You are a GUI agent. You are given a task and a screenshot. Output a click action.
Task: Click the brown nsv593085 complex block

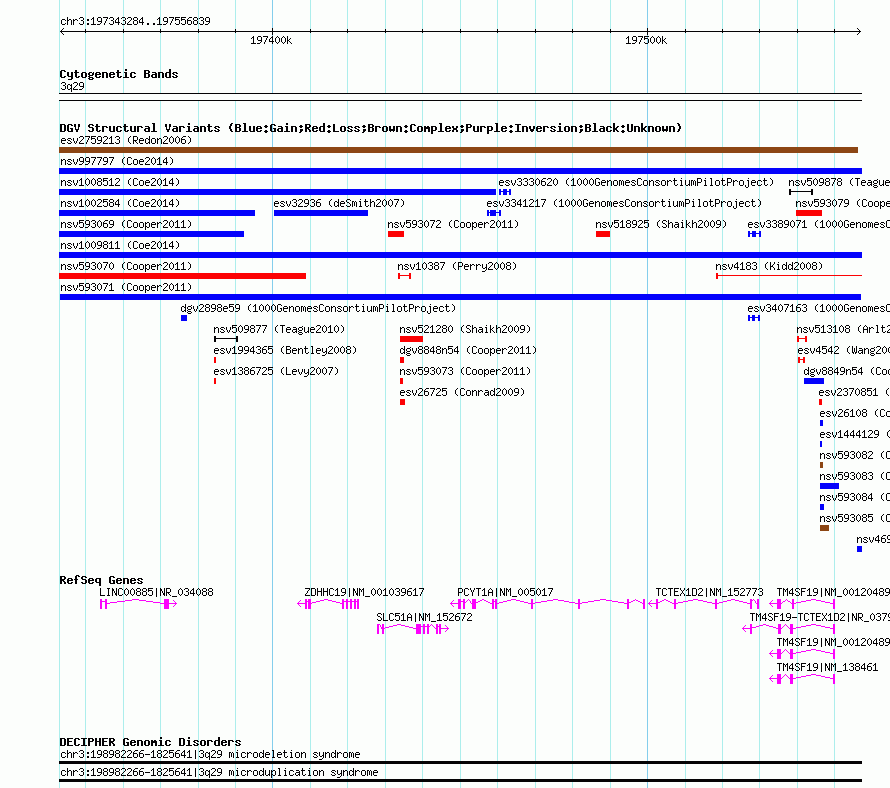click(x=824, y=528)
